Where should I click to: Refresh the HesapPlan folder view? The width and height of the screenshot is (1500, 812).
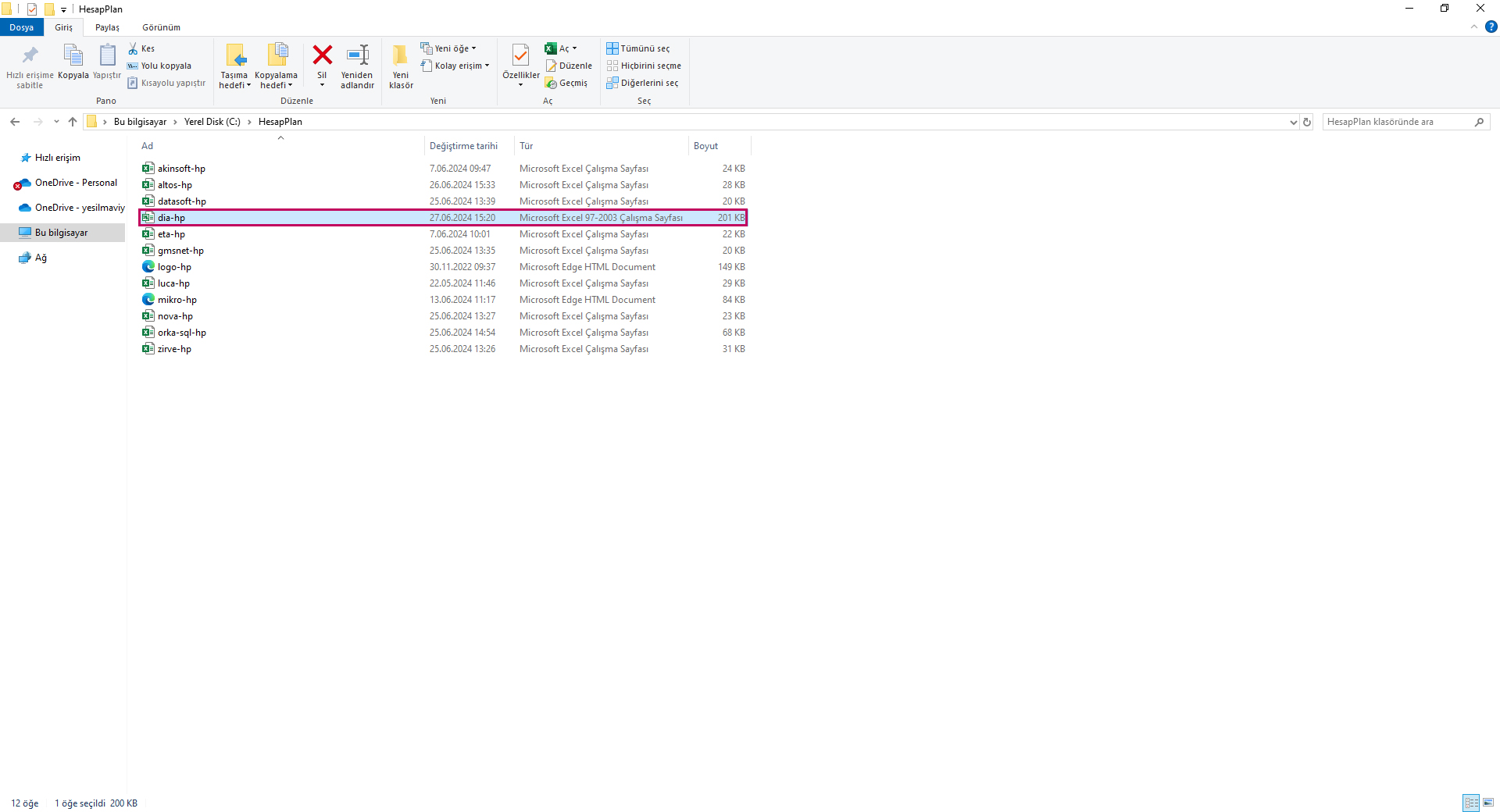point(1307,122)
